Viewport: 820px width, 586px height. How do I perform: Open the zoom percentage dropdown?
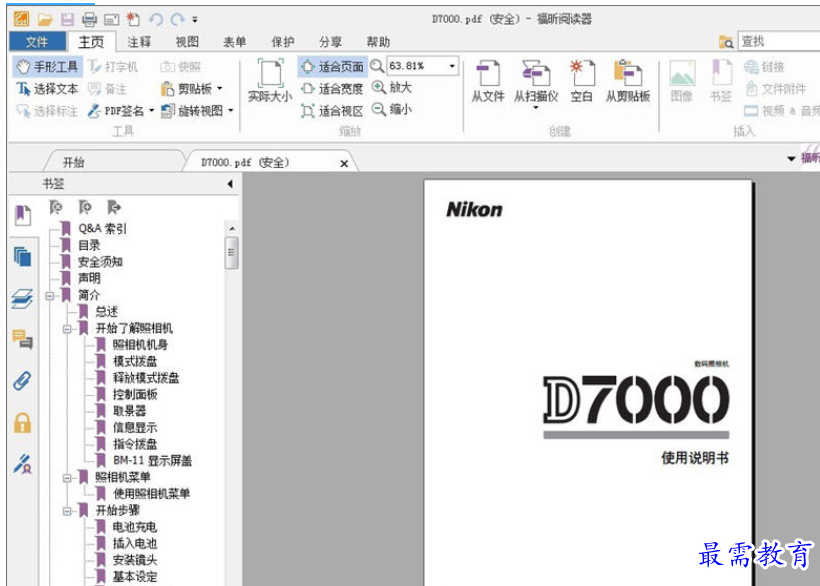[452, 66]
